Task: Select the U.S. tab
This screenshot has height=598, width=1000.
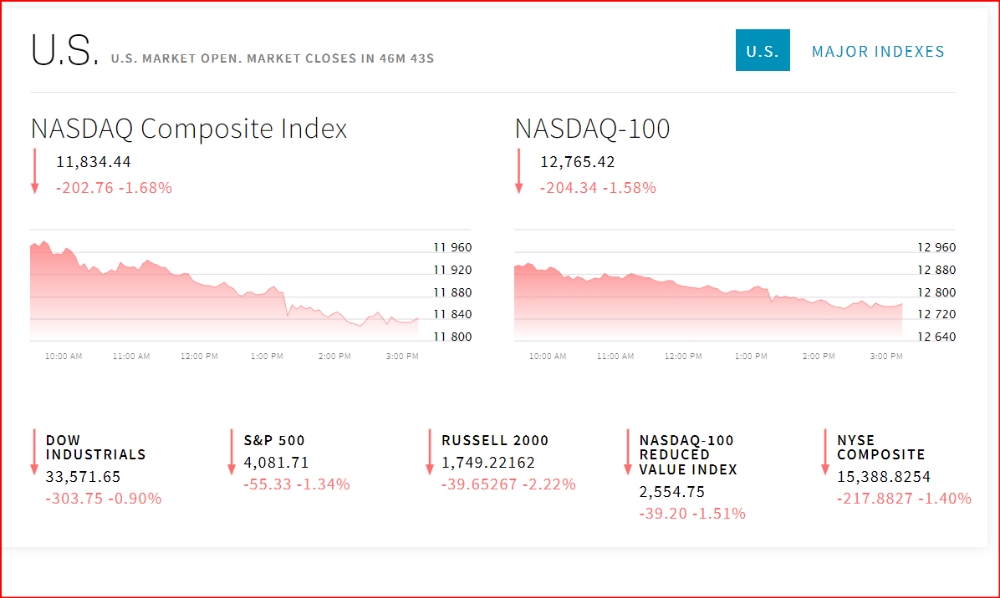Action: pos(762,51)
